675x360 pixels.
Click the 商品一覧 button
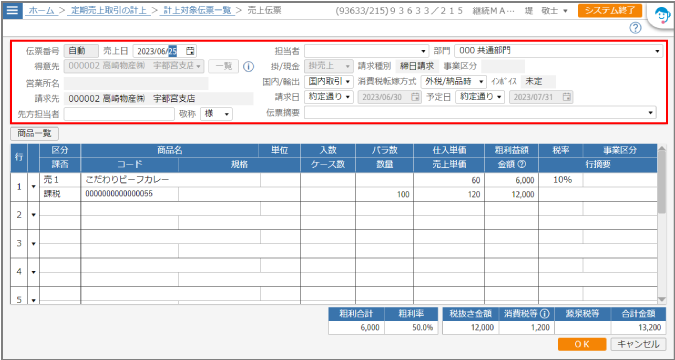pyautogui.click(x=34, y=133)
